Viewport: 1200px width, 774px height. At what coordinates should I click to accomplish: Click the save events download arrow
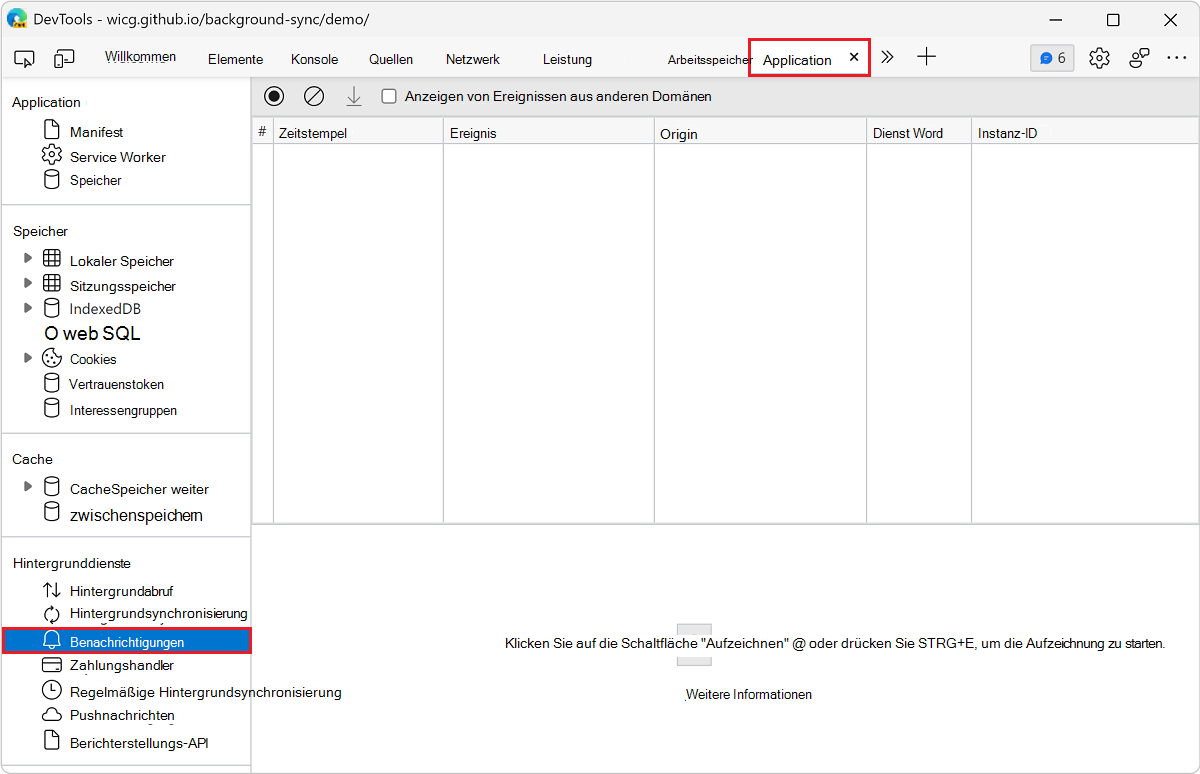point(353,96)
